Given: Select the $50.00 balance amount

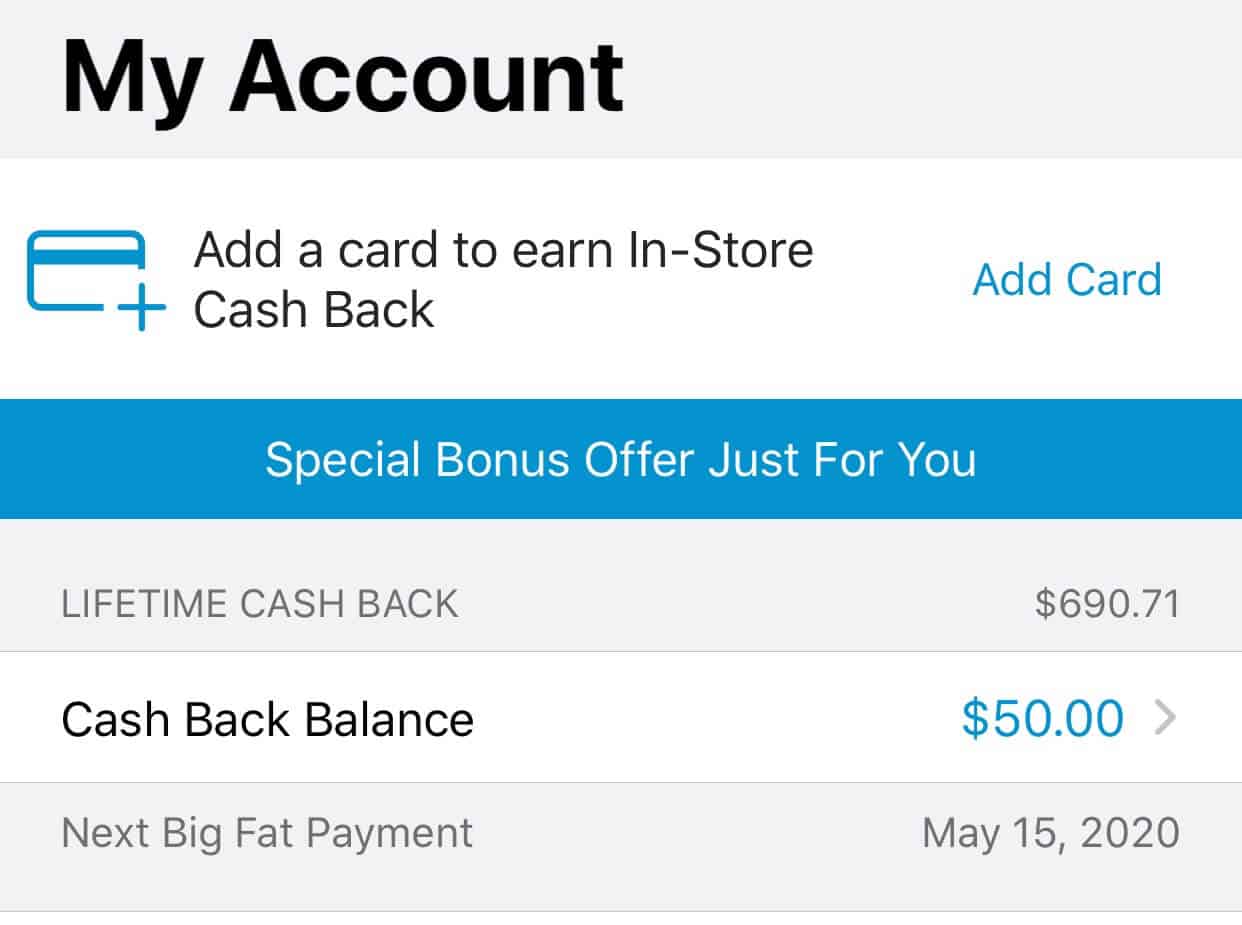Looking at the screenshot, I should 1042,719.
